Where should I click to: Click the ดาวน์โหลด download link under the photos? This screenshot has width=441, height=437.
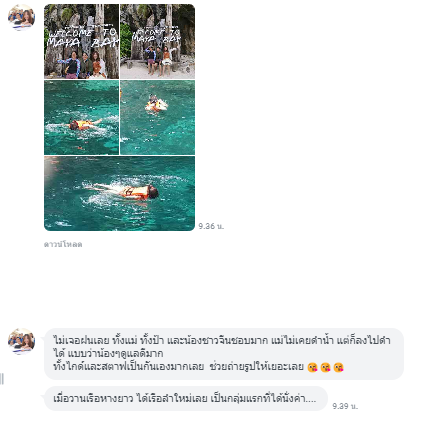(x=63, y=244)
